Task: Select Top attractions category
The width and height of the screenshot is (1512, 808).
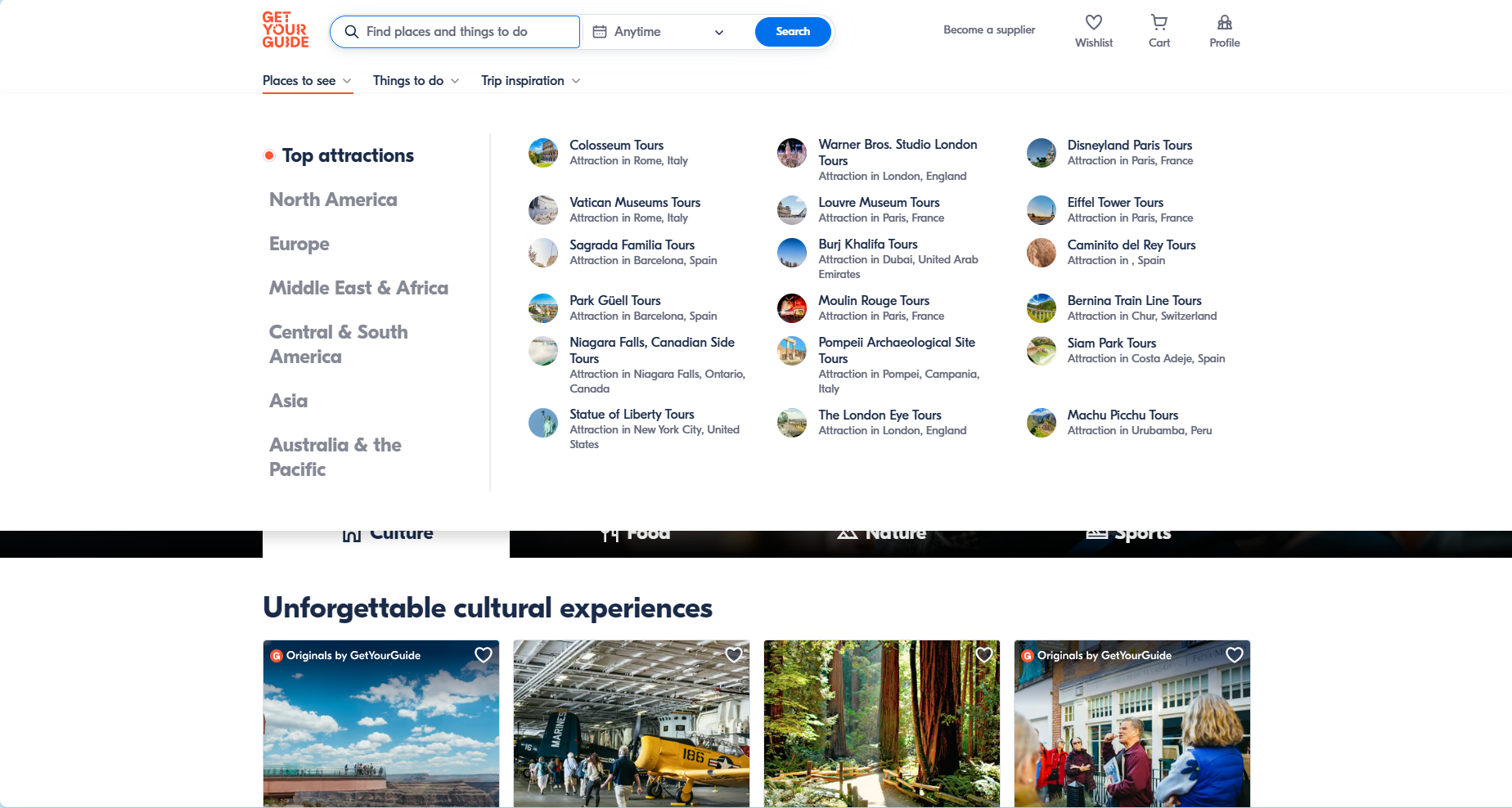Action: click(x=348, y=155)
